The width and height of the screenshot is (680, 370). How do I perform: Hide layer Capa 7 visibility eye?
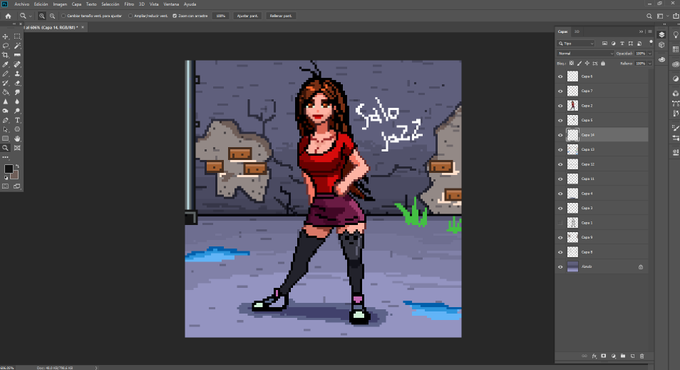tap(560, 91)
